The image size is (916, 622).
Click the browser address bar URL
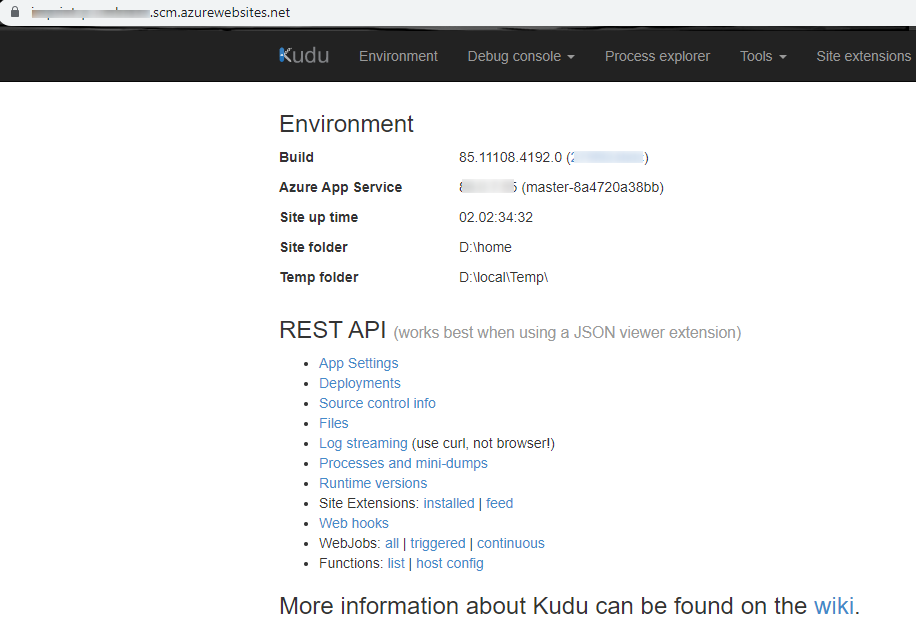pos(160,13)
